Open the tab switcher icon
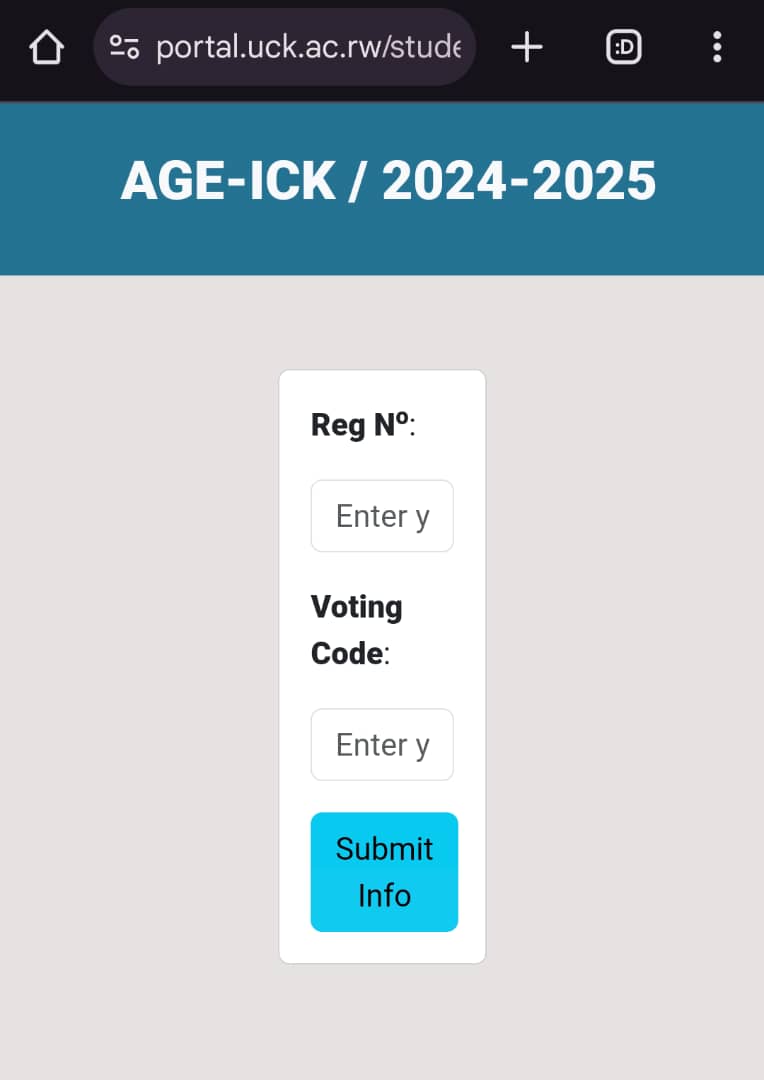764x1080 pixels. [x=623, y=47]
